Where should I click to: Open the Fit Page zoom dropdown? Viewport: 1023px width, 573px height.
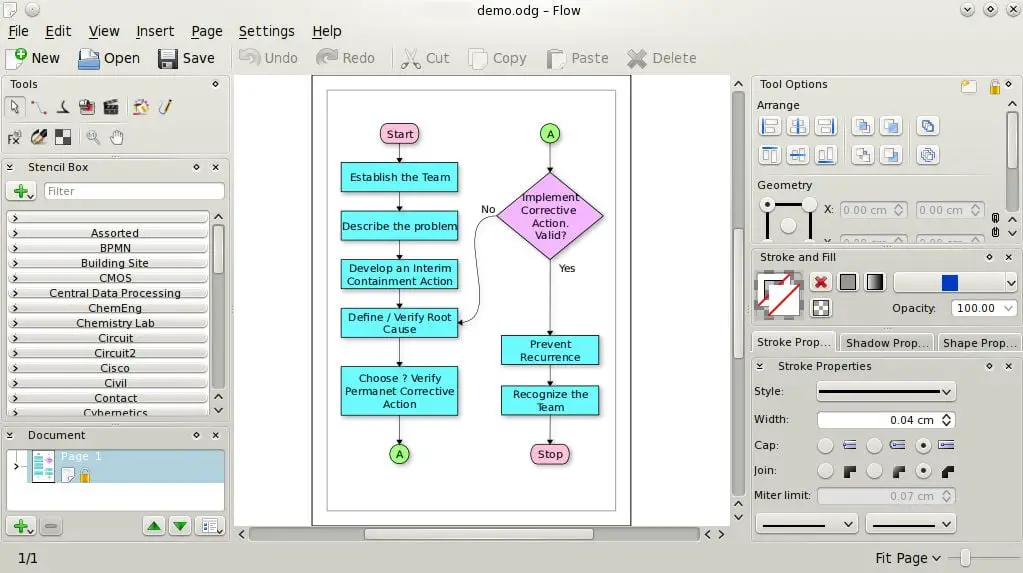(x=908, y=558)
